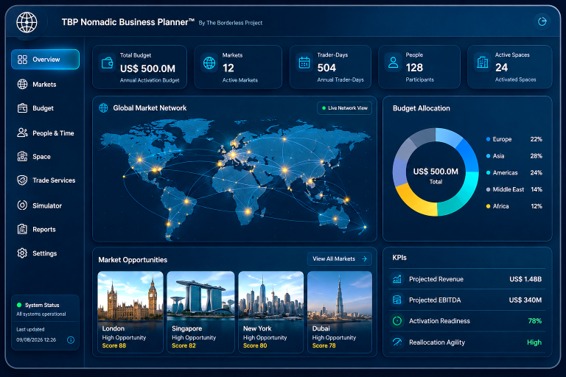Viewport: 566px width, 377px height.
Task: Click the globe logo icon in the header
Action: (x=27, y=22)
